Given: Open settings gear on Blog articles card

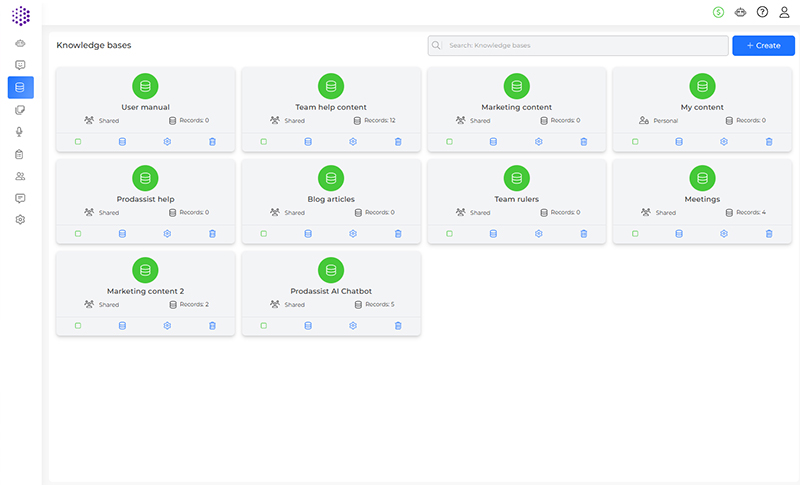Looking at the screenshot, I should tap(353, 234).
